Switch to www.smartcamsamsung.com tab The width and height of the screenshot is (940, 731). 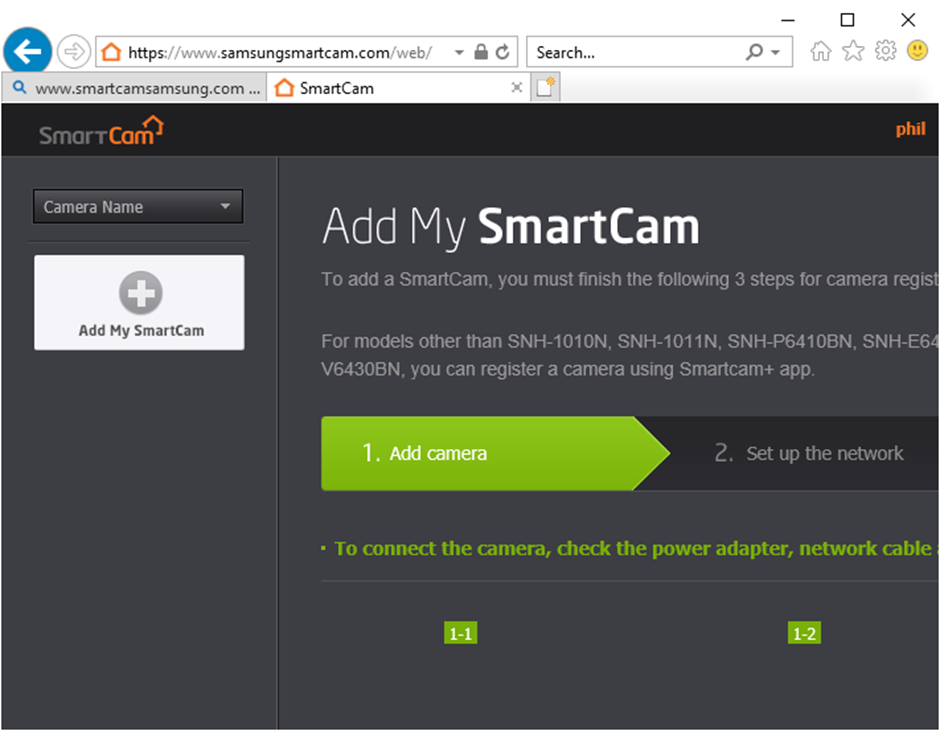(x=134, y=88)
